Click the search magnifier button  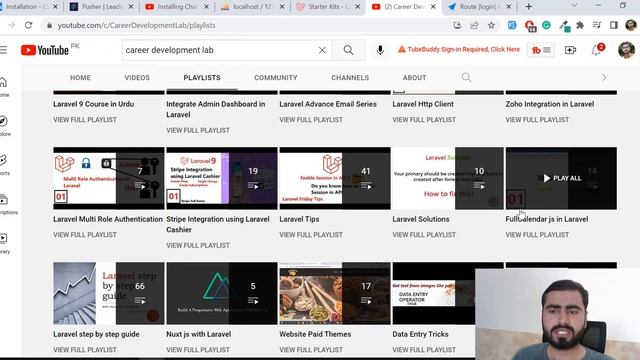[x=348, y=50]
